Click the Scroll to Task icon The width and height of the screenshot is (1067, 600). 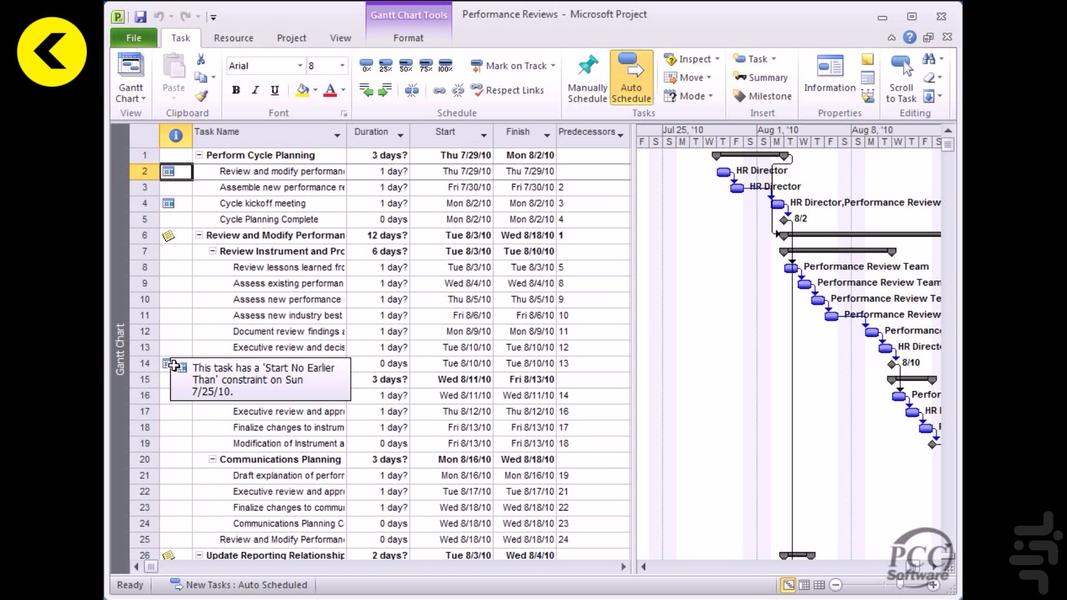coord(901,67)
